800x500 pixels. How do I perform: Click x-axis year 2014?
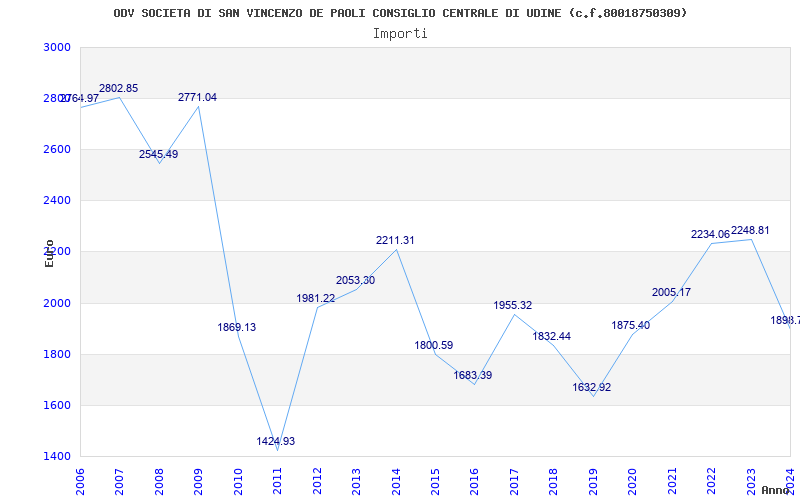click(396, 481)
